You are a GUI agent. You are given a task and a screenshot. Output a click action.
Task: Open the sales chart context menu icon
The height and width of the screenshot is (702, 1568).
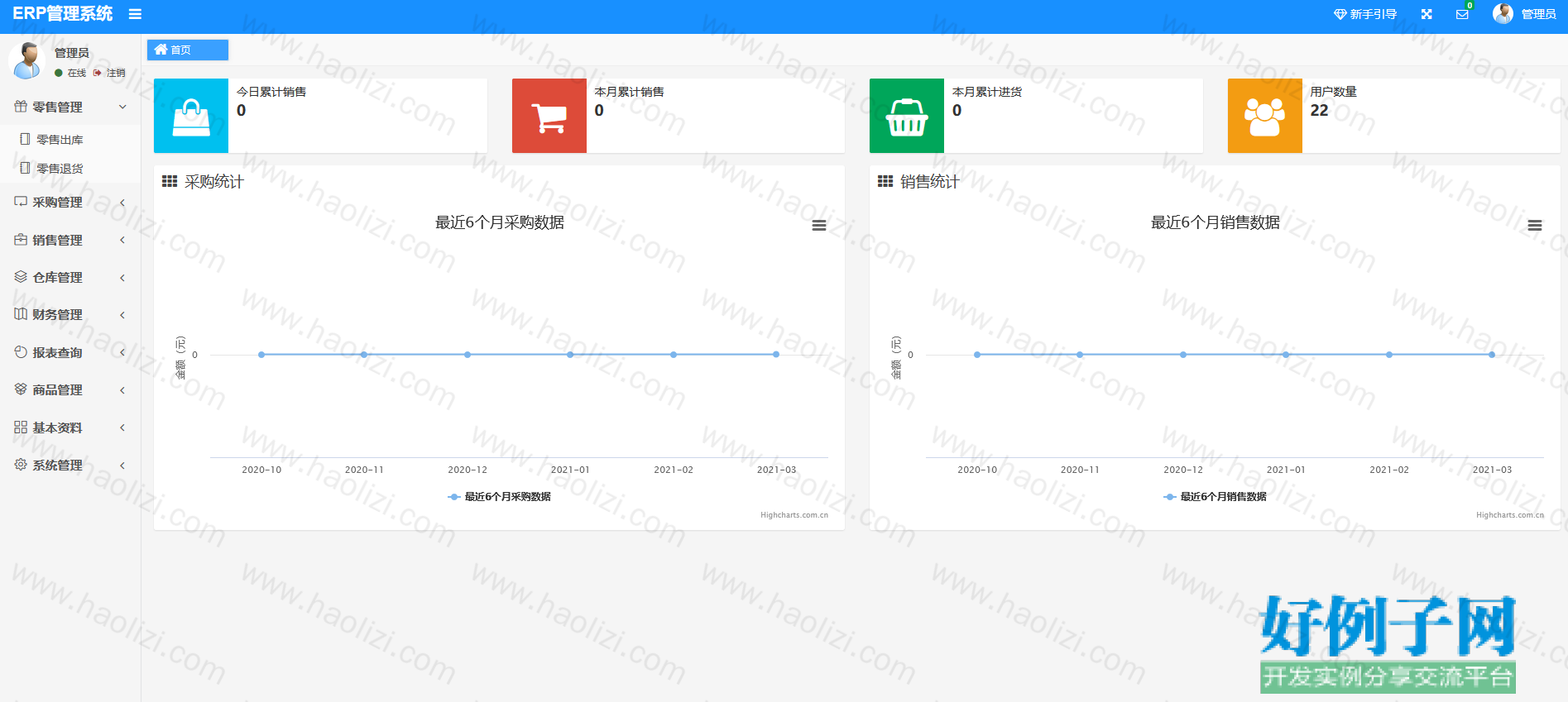pos(1535,226)
